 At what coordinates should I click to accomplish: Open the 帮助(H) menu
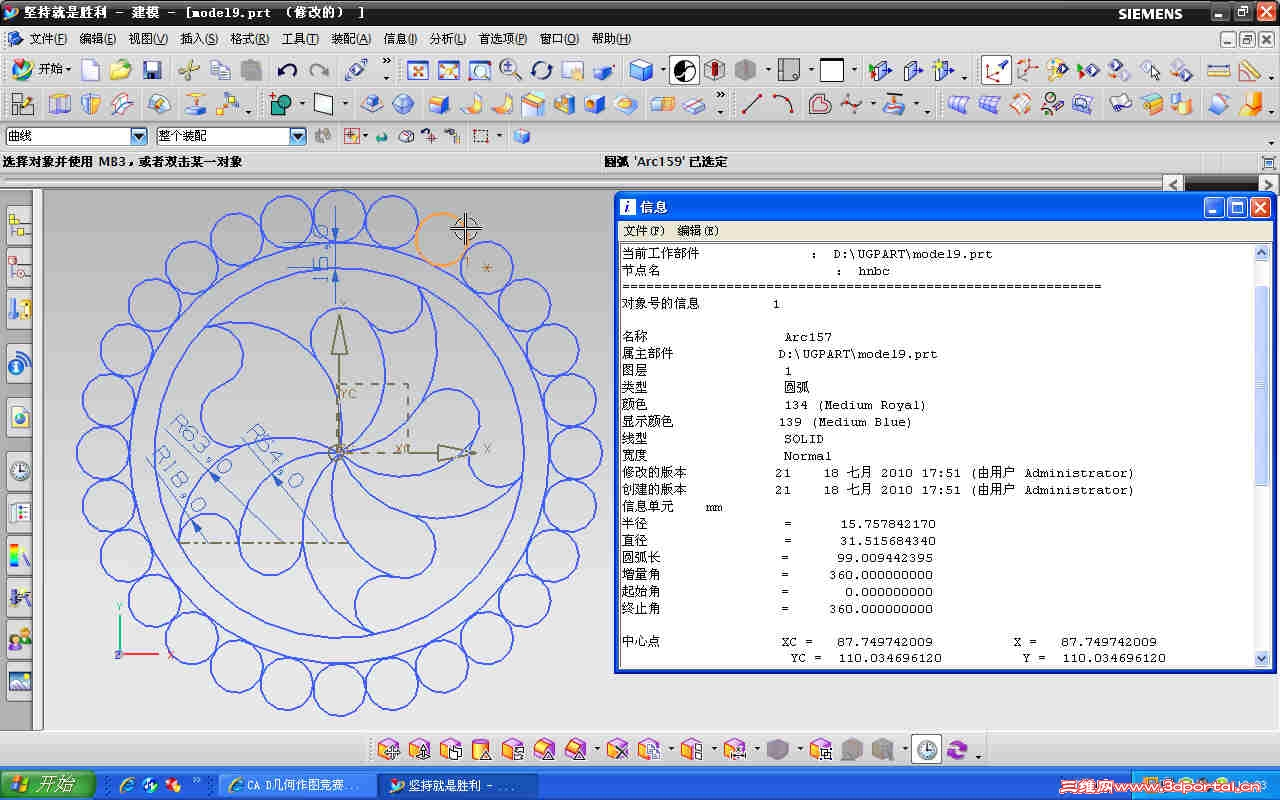click(611, 39)
